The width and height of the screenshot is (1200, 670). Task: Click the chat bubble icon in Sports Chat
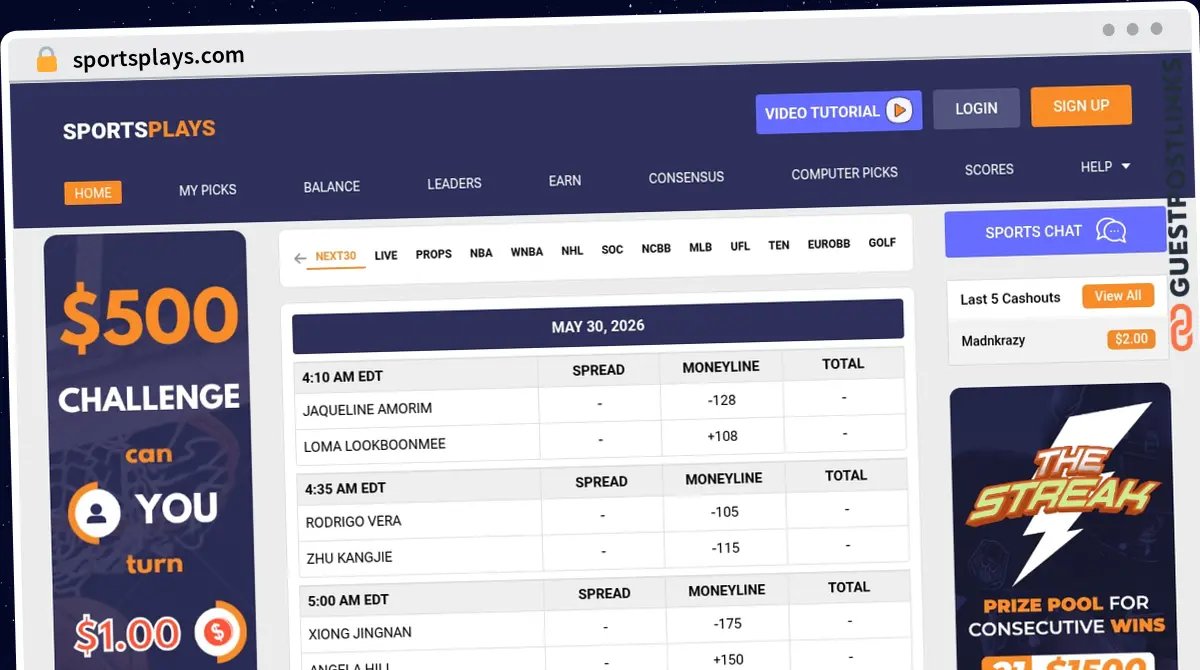coord(1111,230)
